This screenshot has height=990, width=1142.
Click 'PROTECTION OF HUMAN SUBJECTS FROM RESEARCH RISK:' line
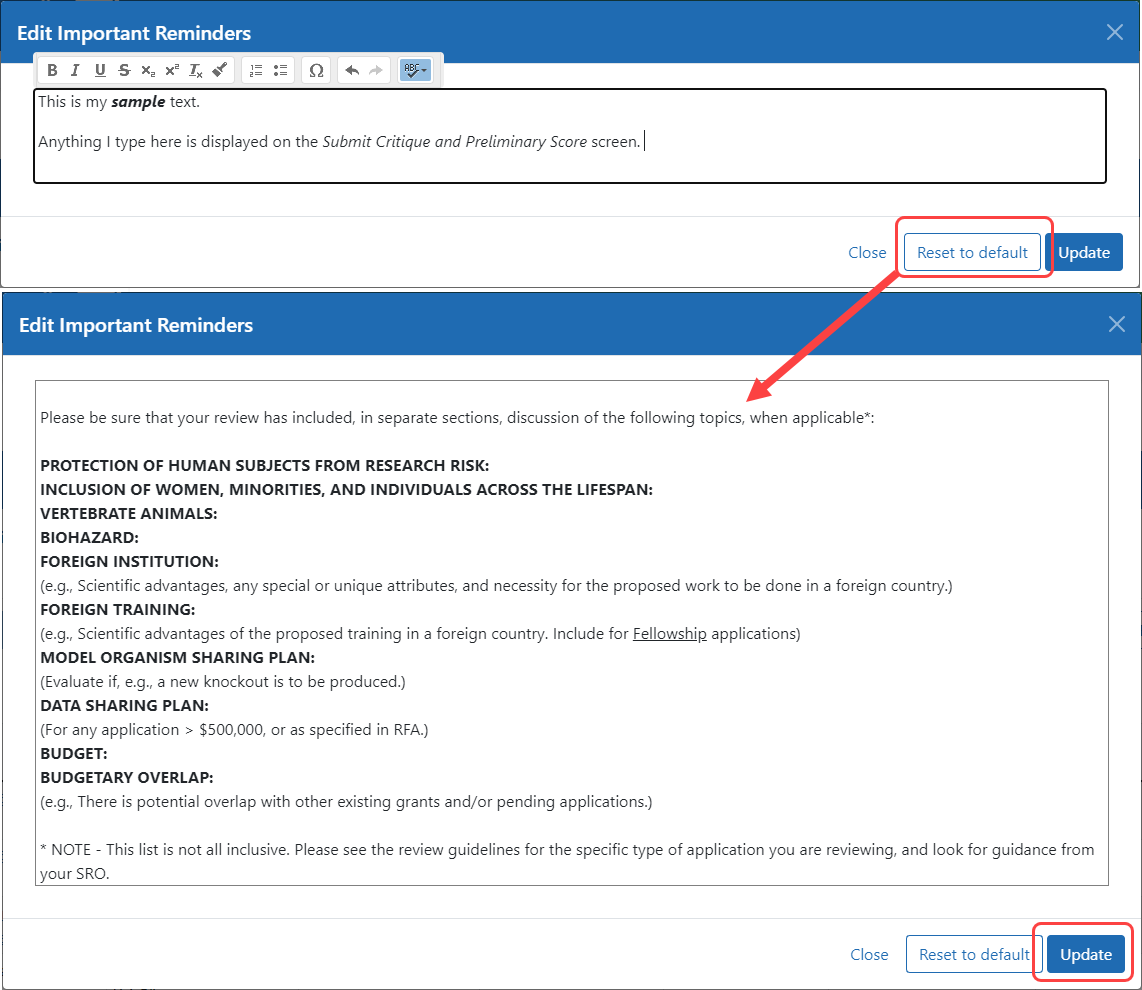point(264,465)
